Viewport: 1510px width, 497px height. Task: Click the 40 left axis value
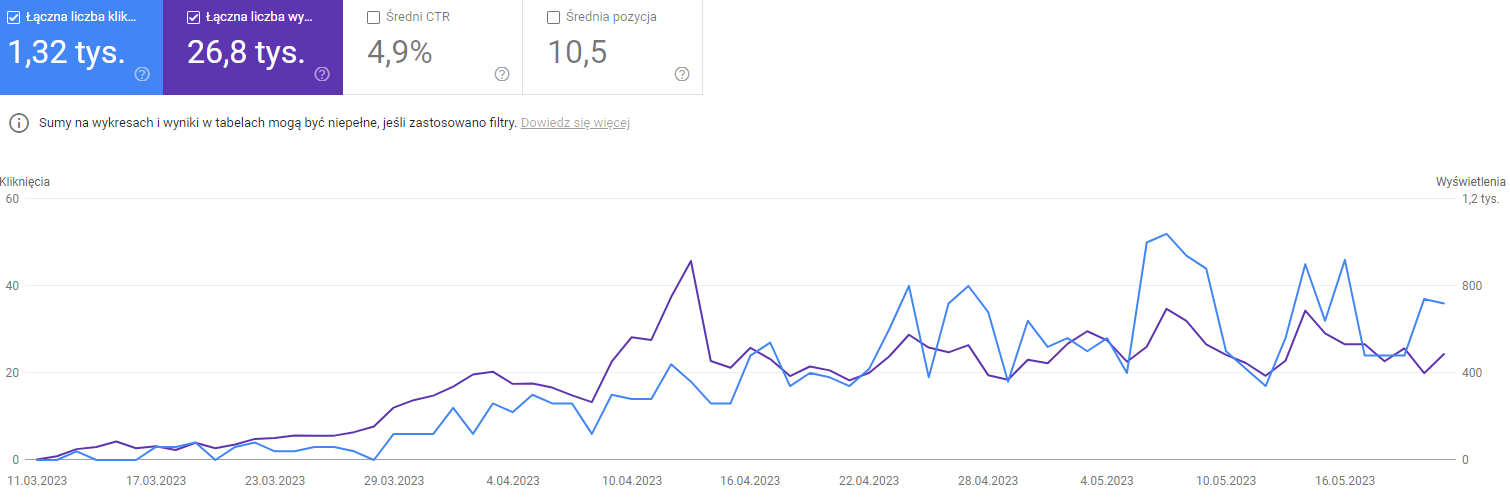click(x=13, y=286)
